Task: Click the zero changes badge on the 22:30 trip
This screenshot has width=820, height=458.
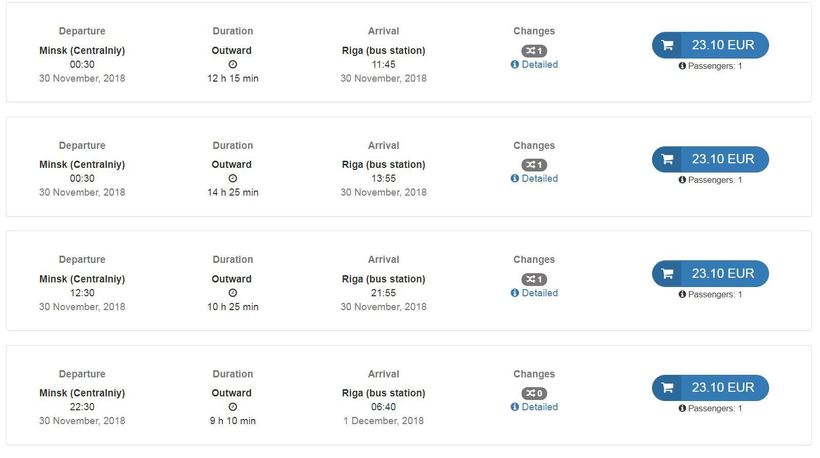Action: coord(534,393)
